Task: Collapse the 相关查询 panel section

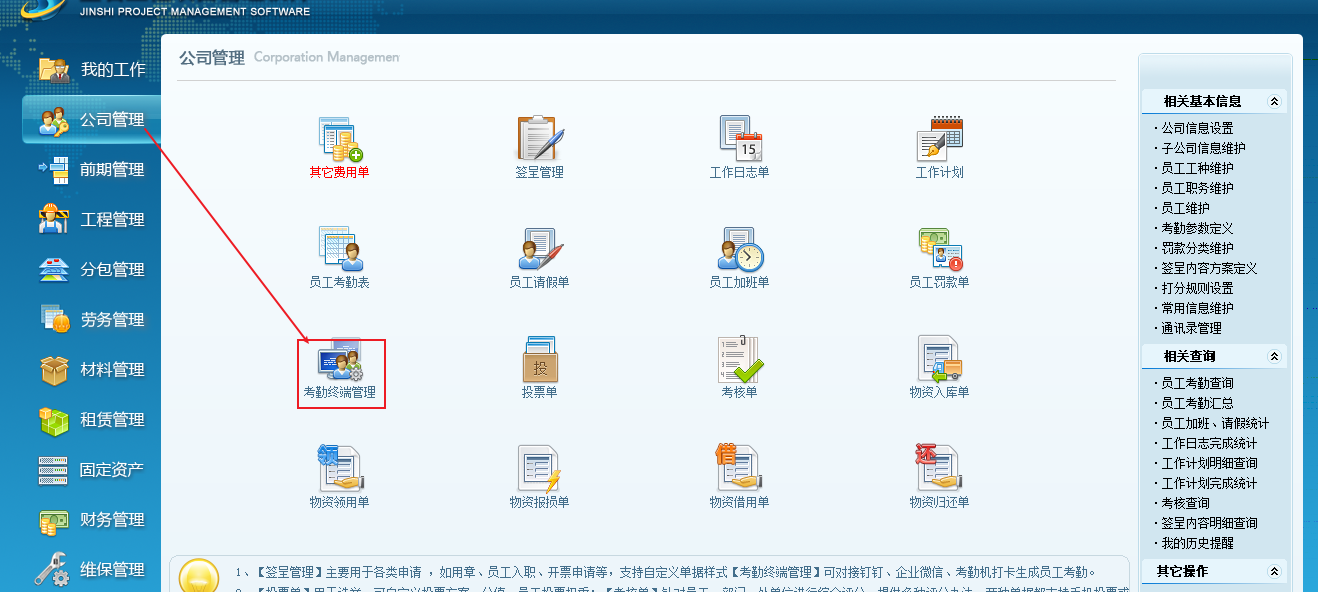Action: (1273, 356)
